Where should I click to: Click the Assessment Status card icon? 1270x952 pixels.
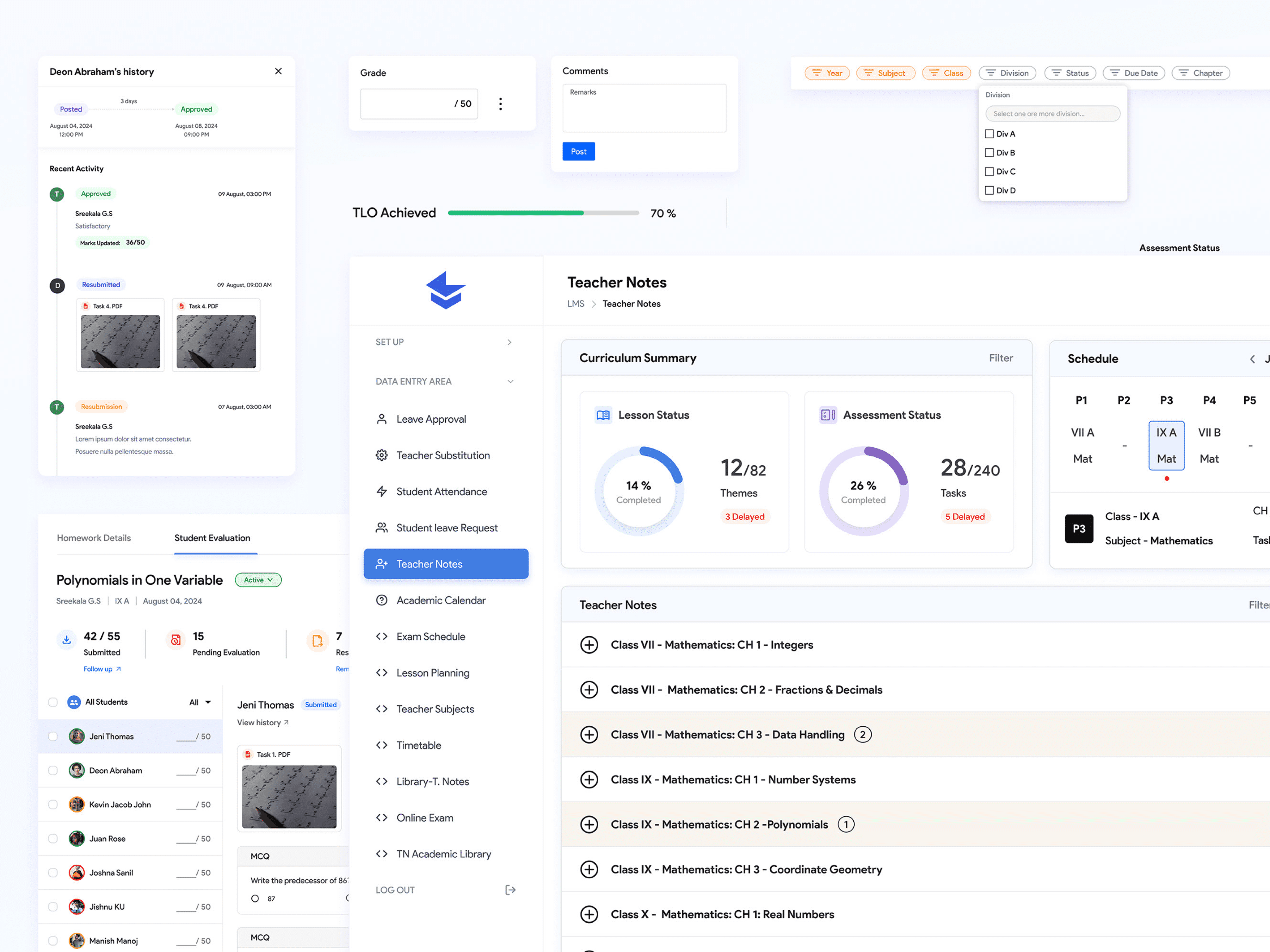[828, 415]
